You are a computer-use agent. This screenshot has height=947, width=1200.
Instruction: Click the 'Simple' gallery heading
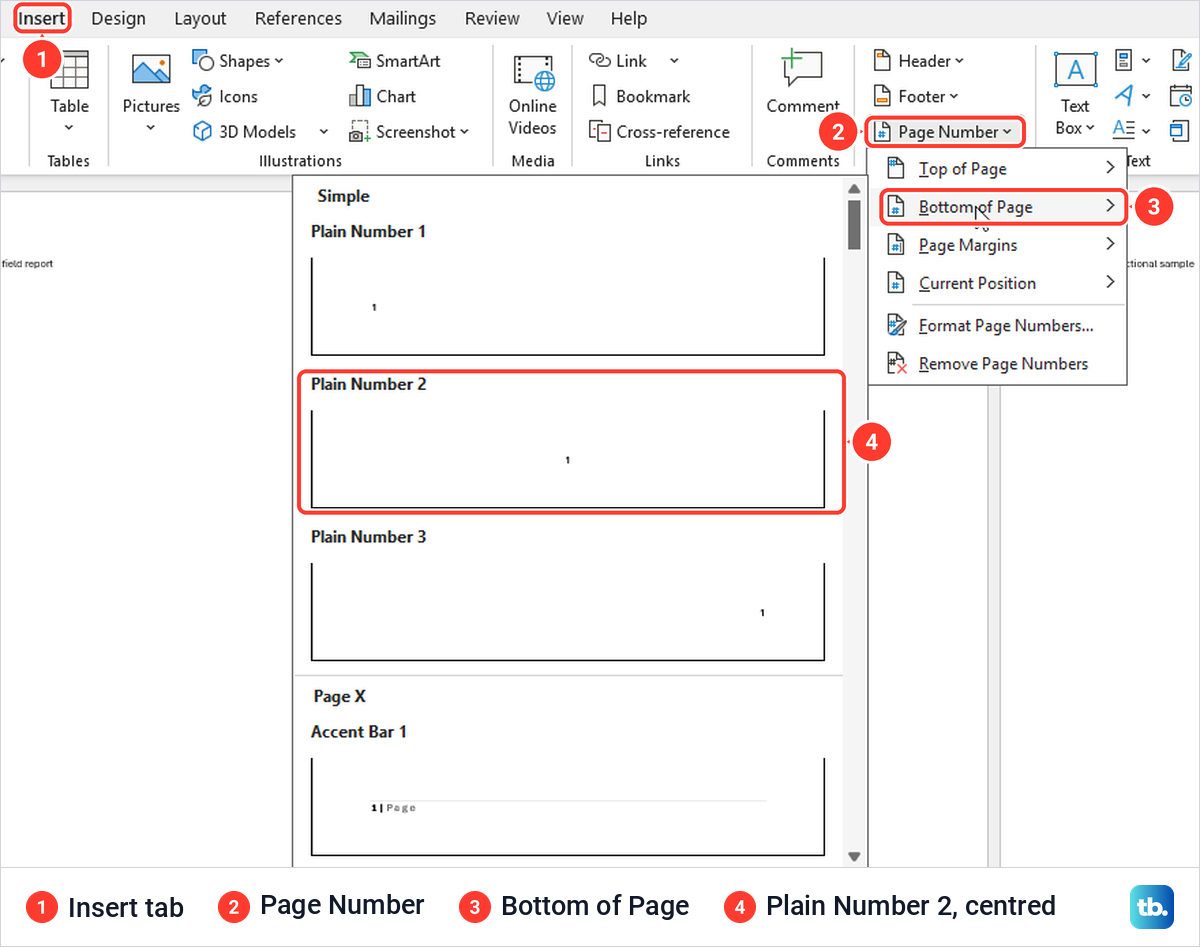pos(343,196)
